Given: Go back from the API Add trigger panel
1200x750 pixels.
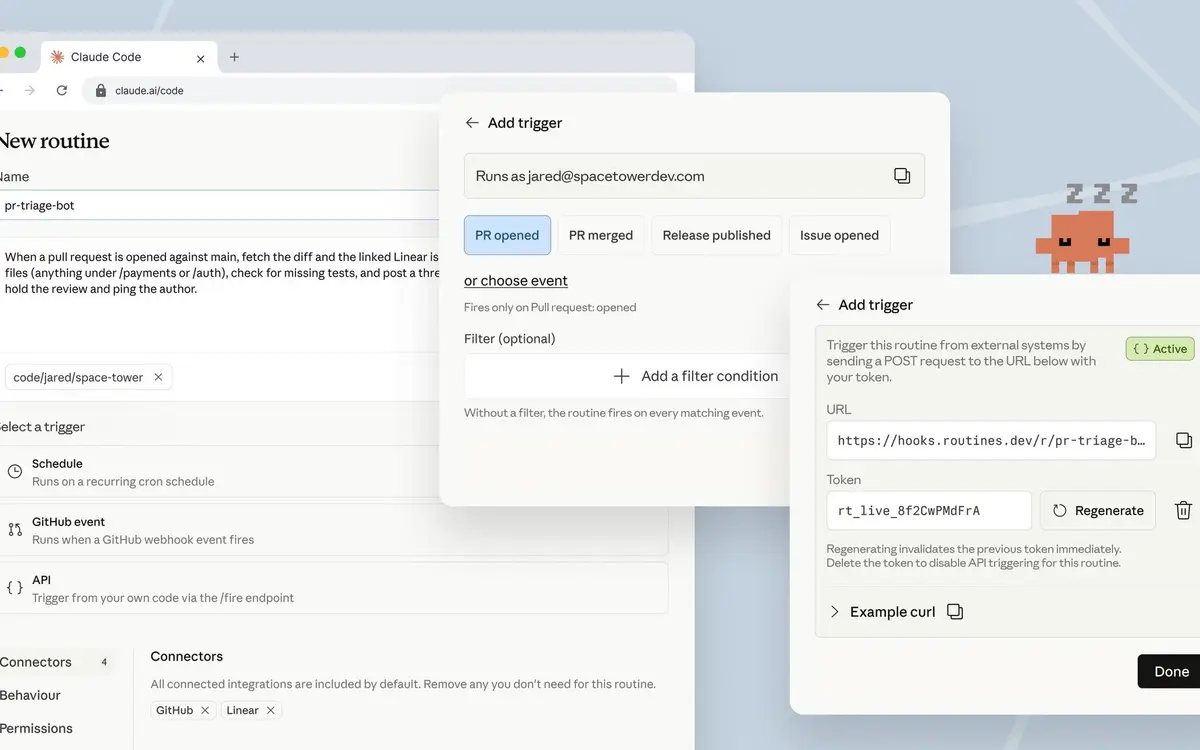Looking at the screenshot, I should (x=823, y=305).
